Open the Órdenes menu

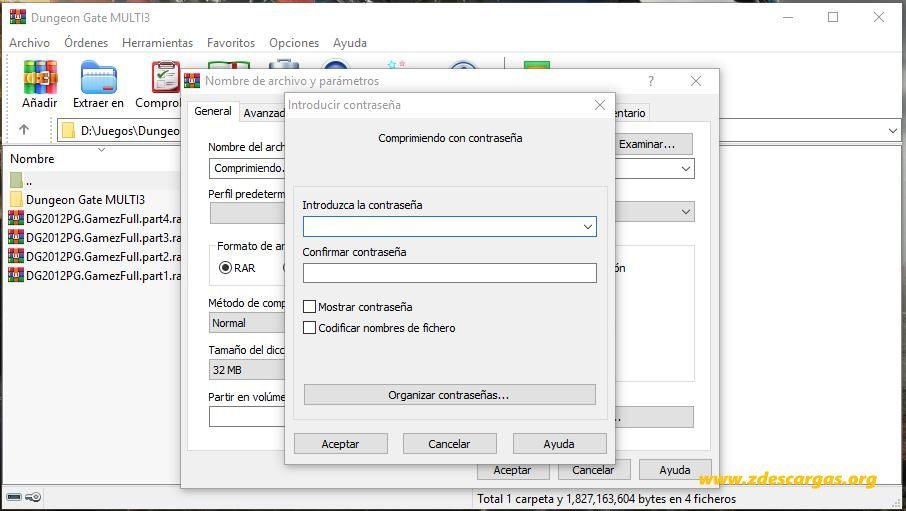tap(86, 43)
